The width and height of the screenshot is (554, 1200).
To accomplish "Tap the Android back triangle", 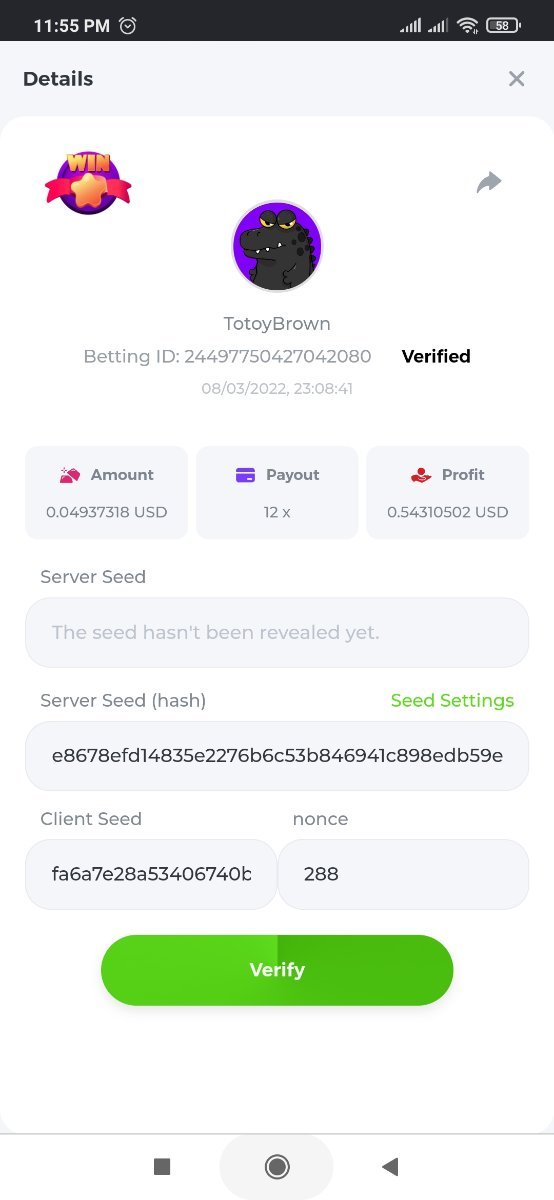I will tap(391, 1166).
